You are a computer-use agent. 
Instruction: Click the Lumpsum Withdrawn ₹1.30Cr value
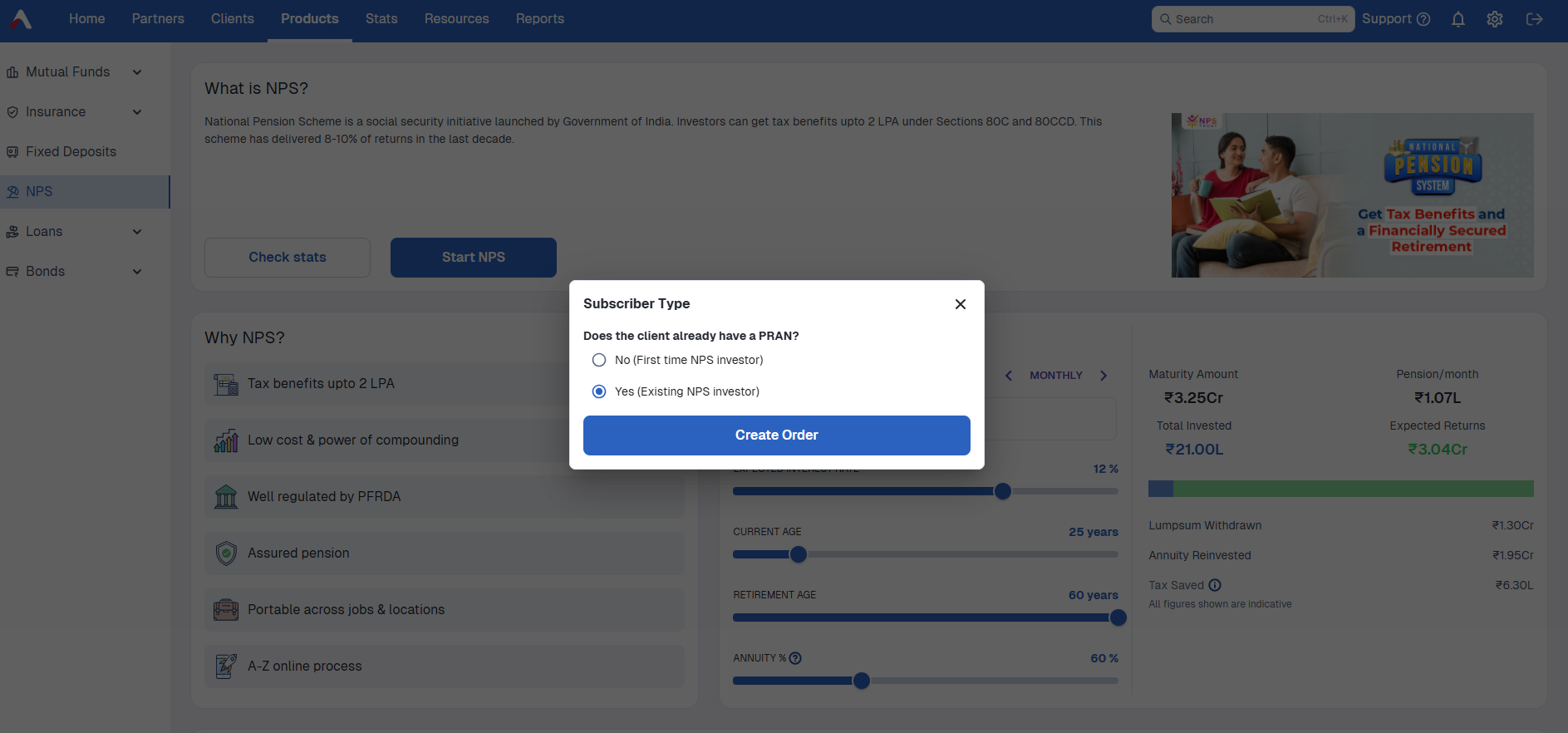pyautogui.click(x=1513, y=525)
